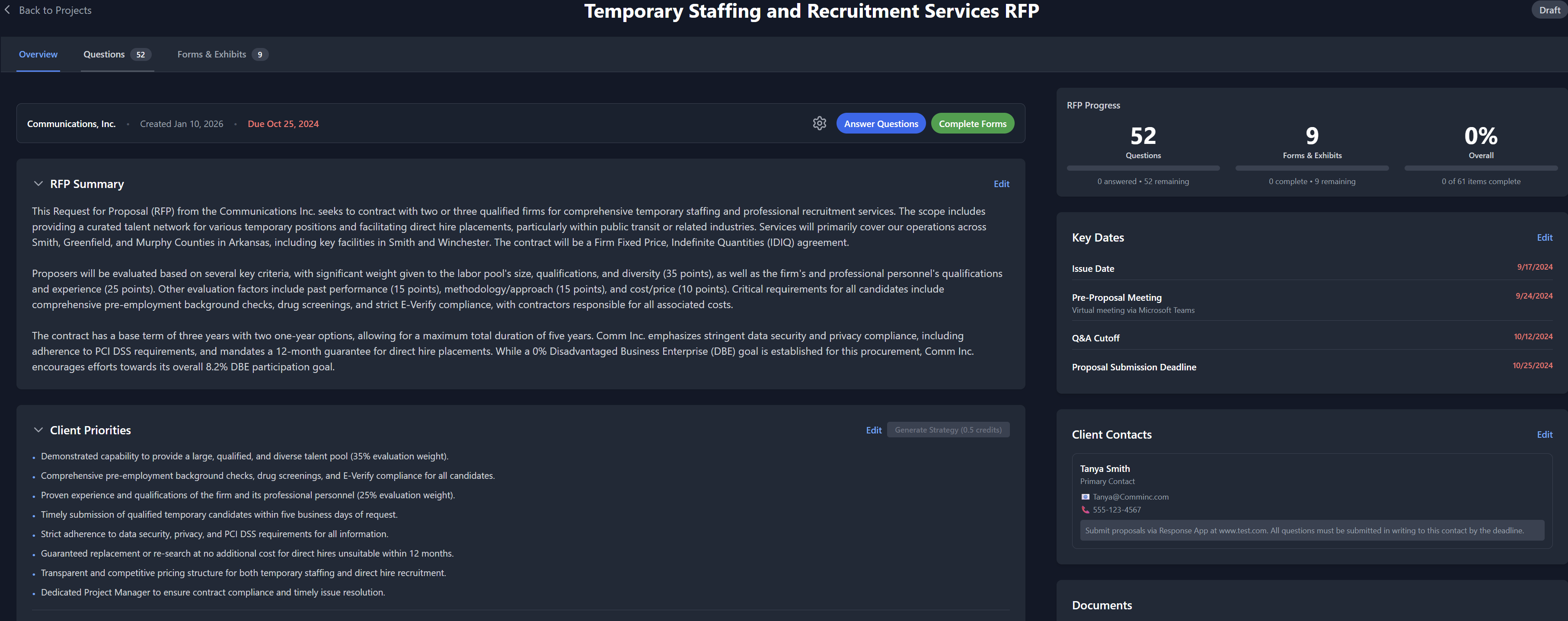Viewport: 1568px width, 621px height.
Task: Open Edit for Client Contacts
Action: pos(1545,434)
